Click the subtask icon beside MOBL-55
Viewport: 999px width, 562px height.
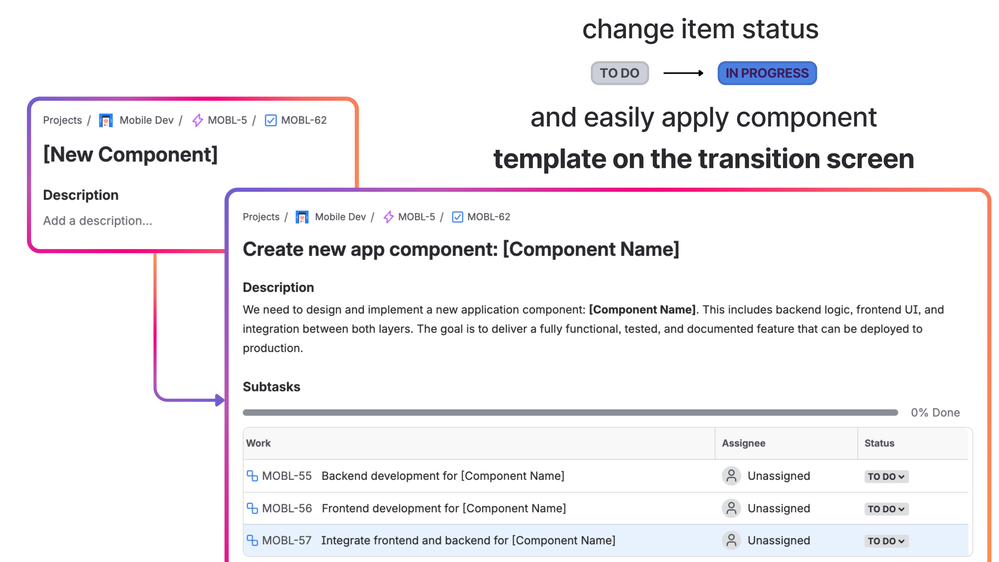pyautogui.click(x=252, y=476)
